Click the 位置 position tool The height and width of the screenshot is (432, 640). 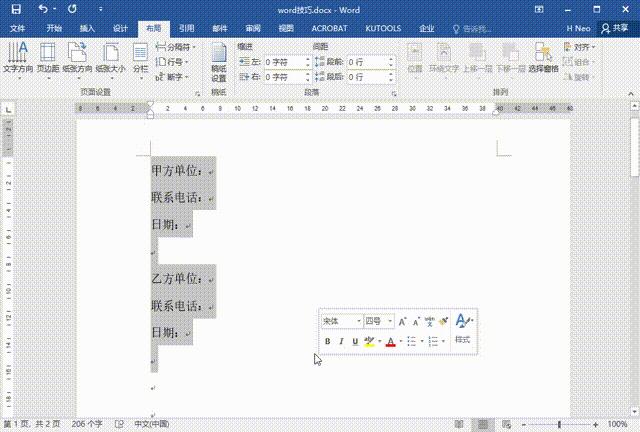pos(415,59)
